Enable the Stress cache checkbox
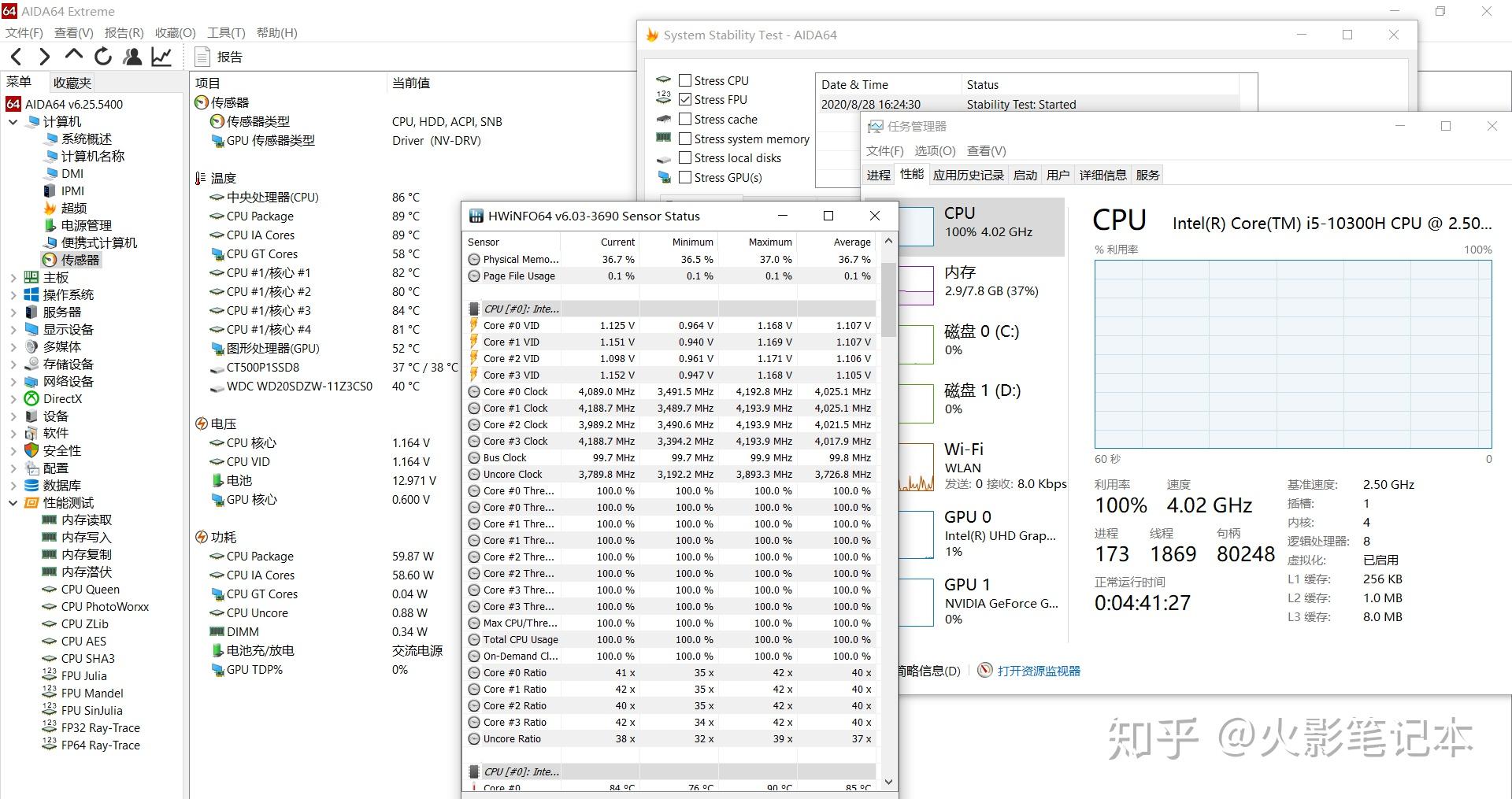The image size is (1512, 799). (685, 119)
